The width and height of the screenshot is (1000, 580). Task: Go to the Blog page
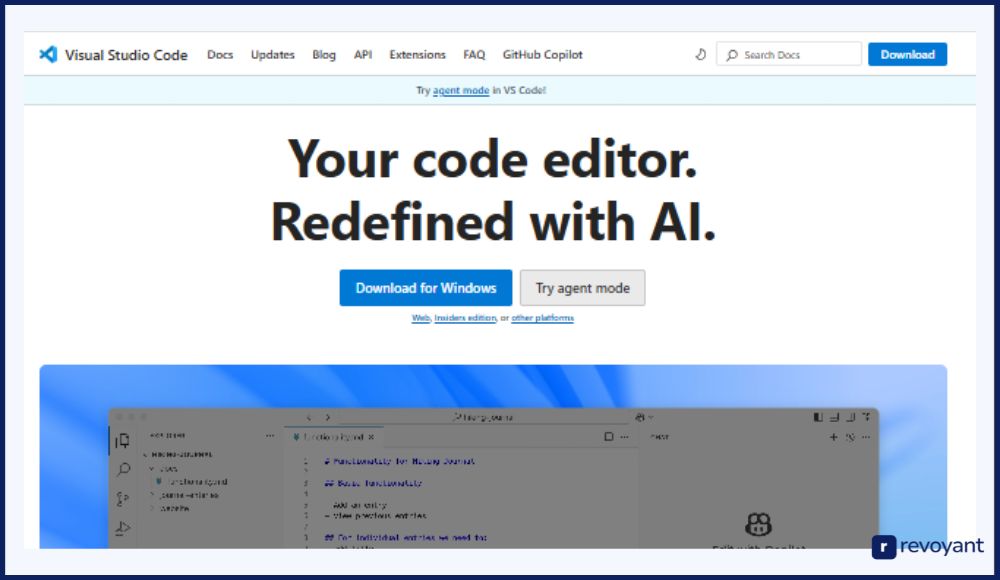pyautogui.click(x=324, y=55)
